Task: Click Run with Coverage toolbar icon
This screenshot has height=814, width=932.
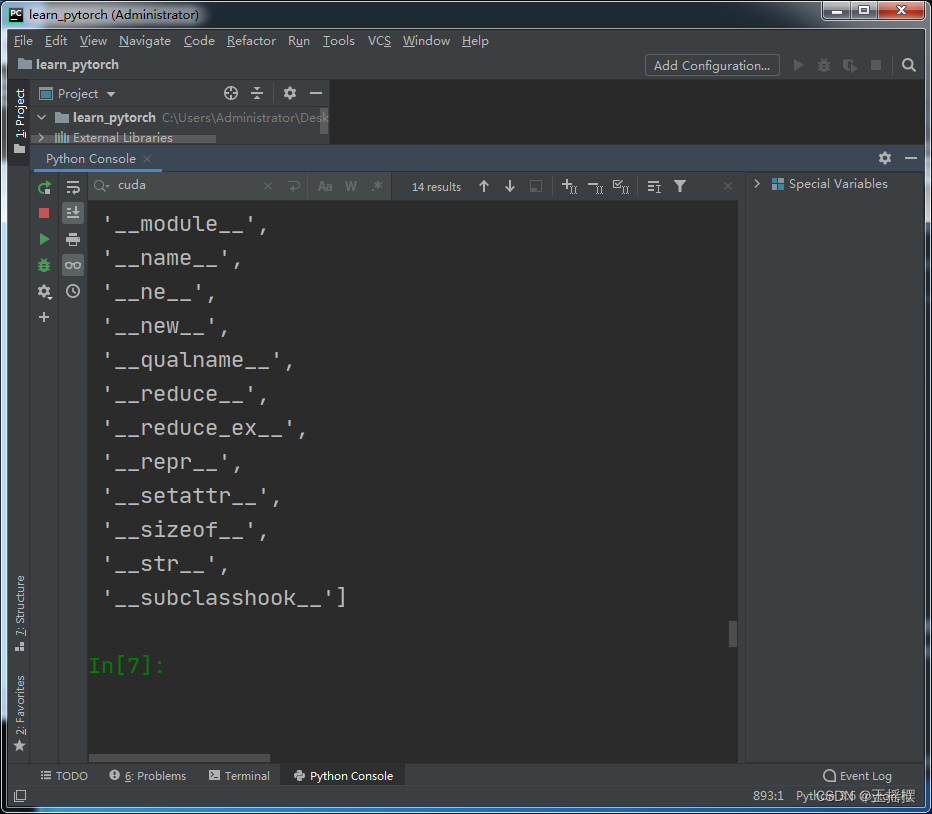Action: click(850, 65)
